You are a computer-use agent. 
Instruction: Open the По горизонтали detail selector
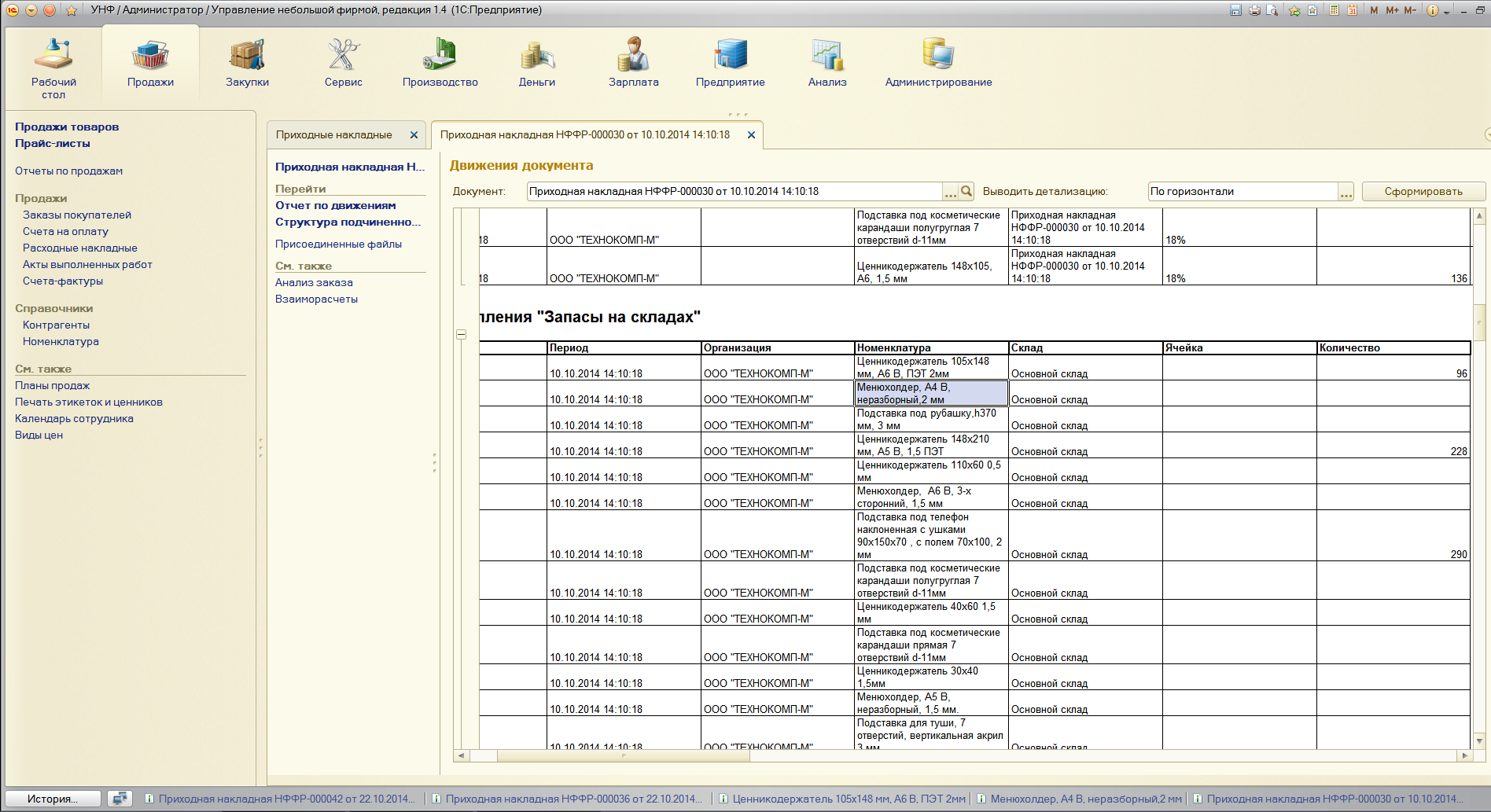(x=1346, y=192)
